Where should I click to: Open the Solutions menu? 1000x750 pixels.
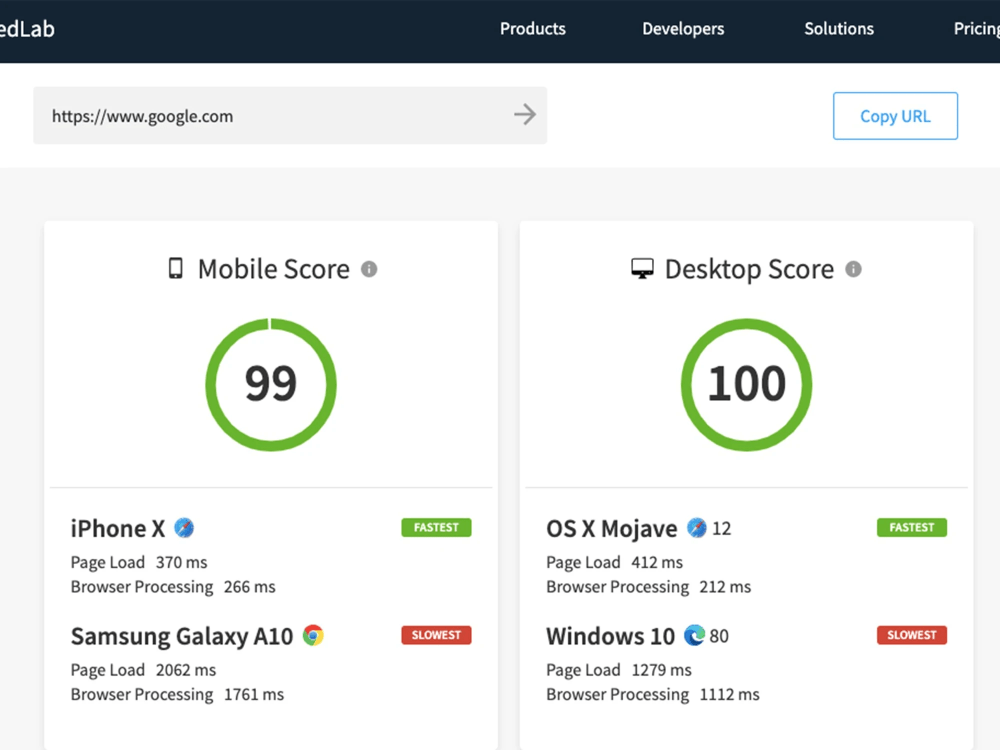(839, 29)
